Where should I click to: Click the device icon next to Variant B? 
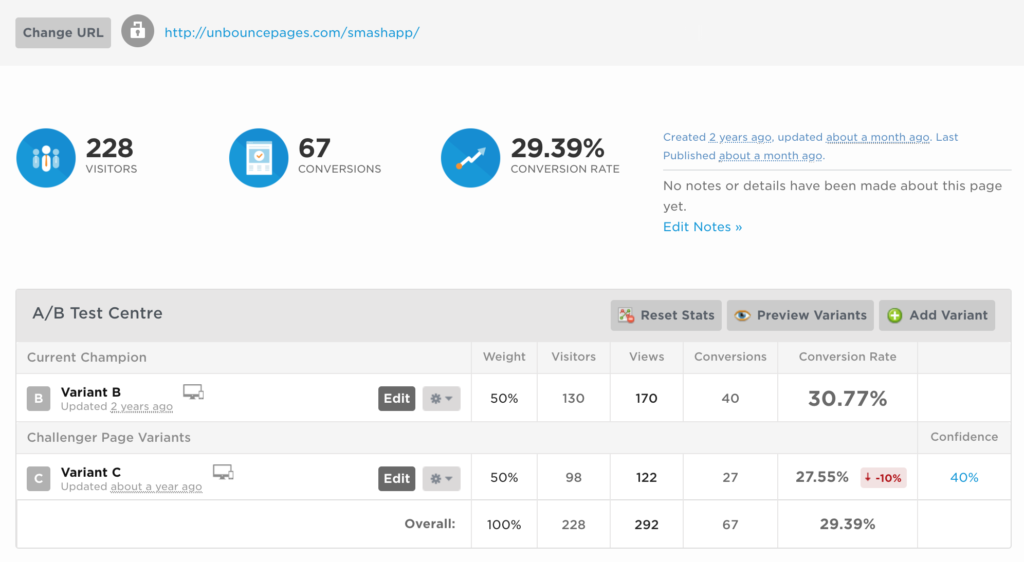coord(193,392)
